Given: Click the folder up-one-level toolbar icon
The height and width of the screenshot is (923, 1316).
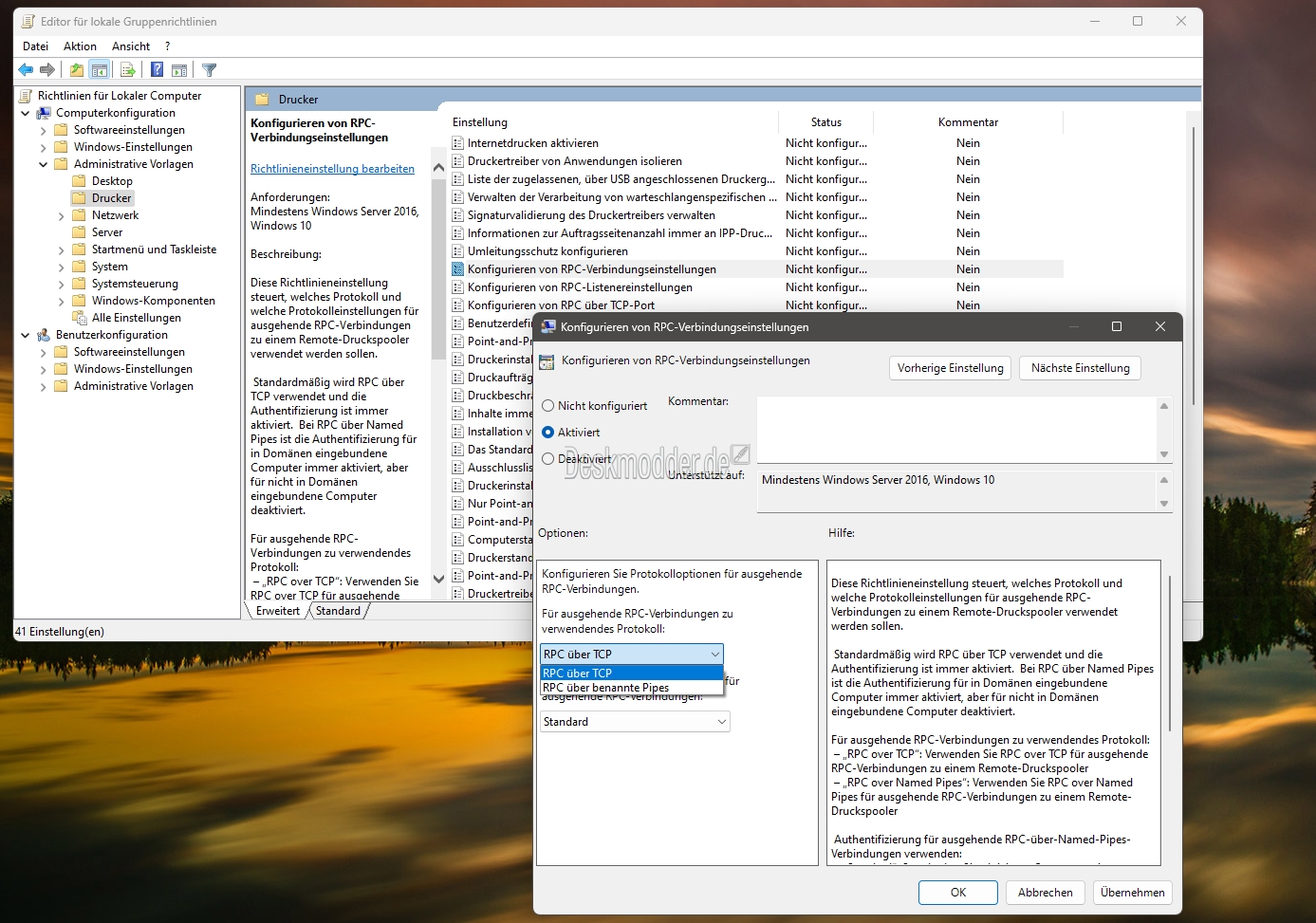Looking at the screenshot, I should (77, 69).
